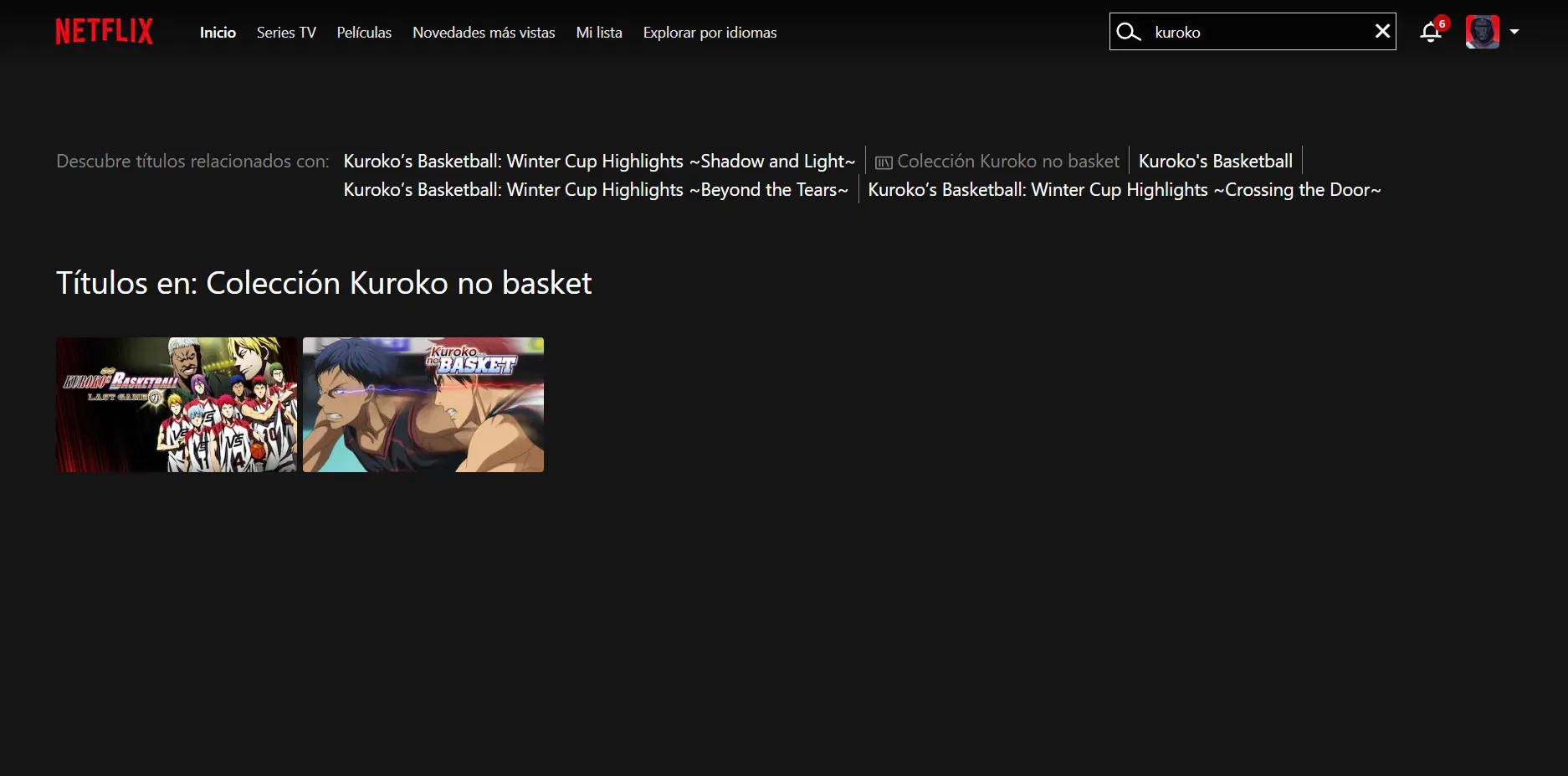Open Explorar por idiomas

click(x=710, y=33)
